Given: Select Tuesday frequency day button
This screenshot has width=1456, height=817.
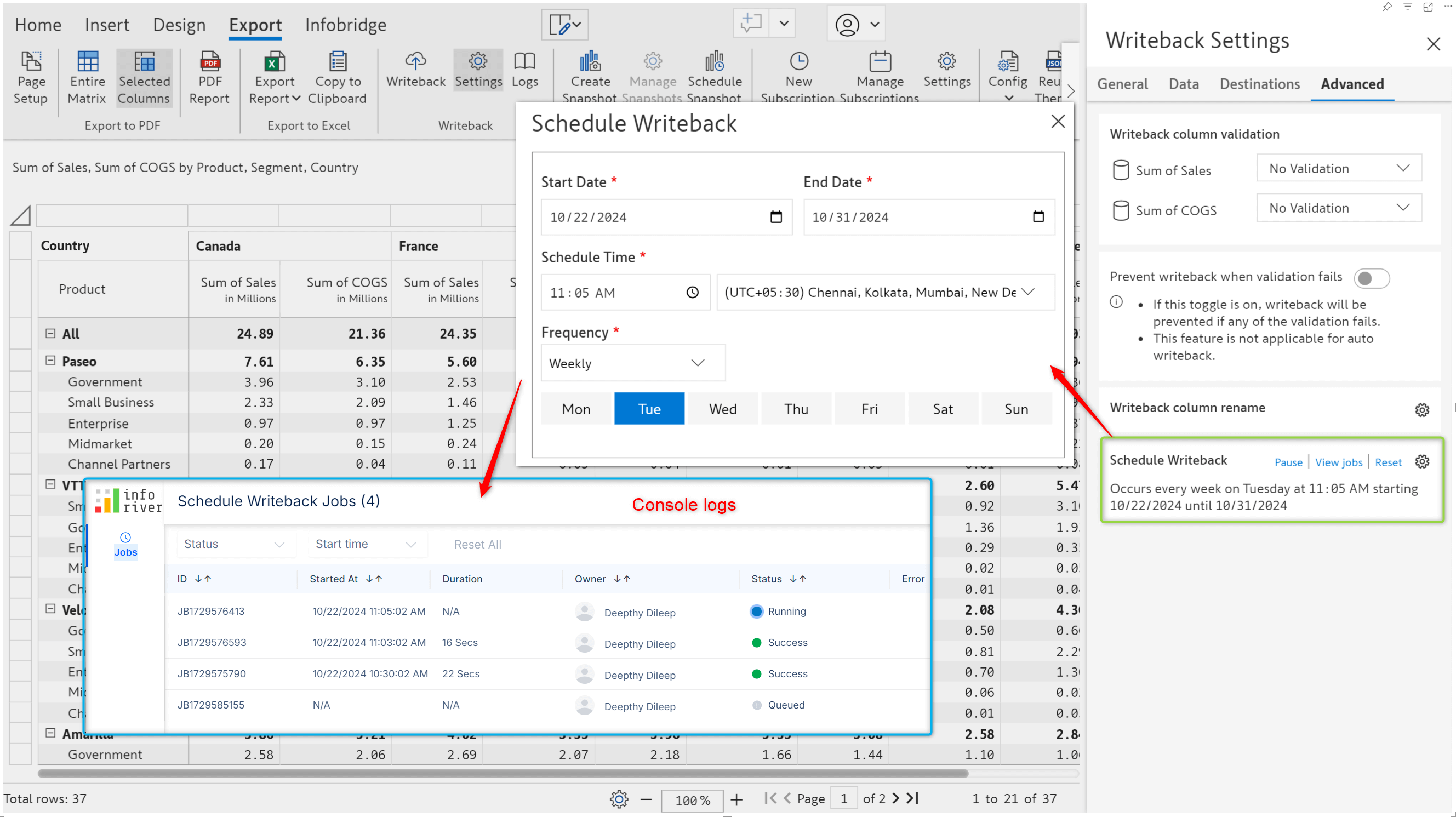Looking at the screenshot, I should pyautogui.click(x=649, y=409).
